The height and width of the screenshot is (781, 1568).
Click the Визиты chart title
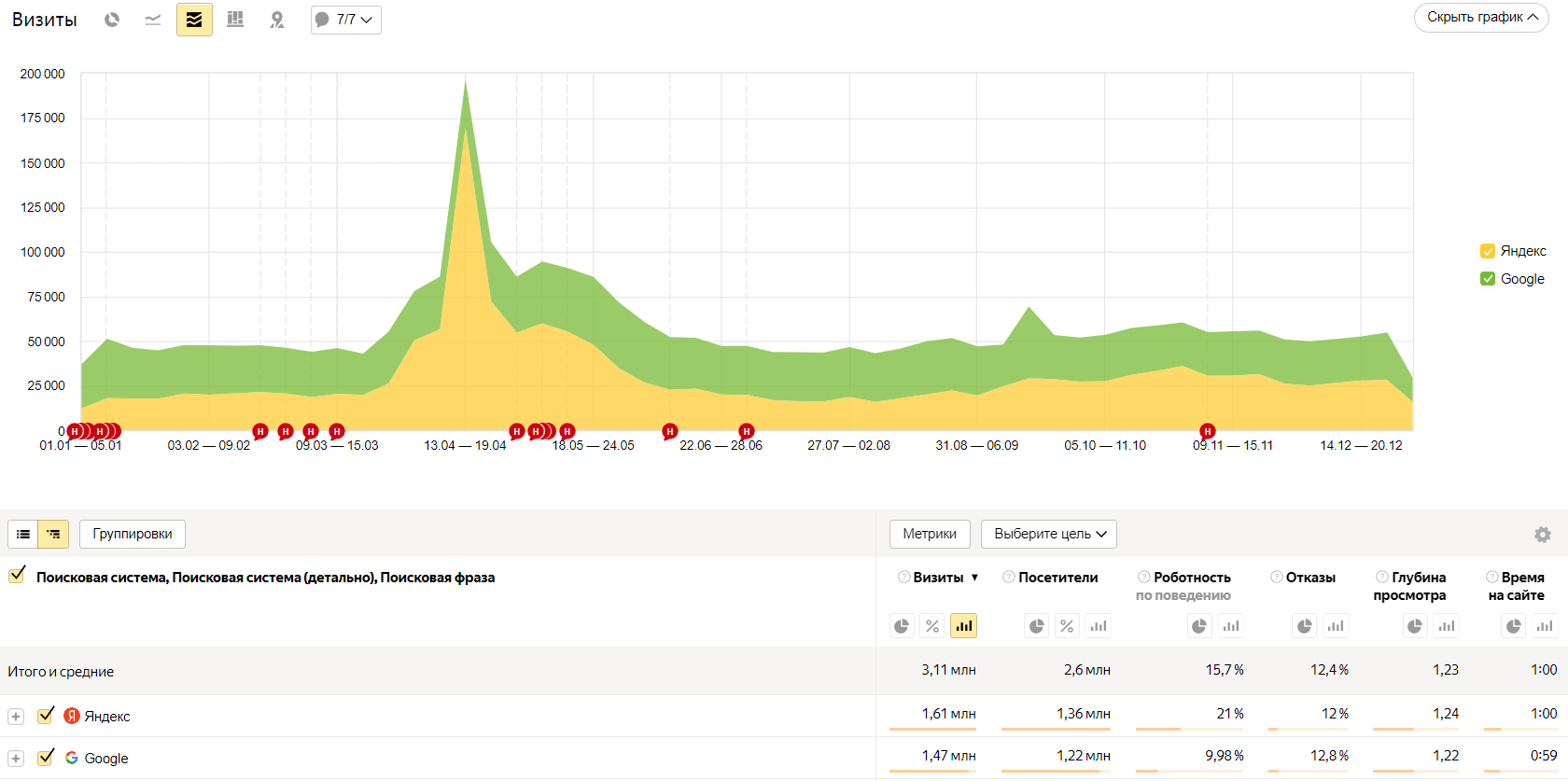pos(44,20)
